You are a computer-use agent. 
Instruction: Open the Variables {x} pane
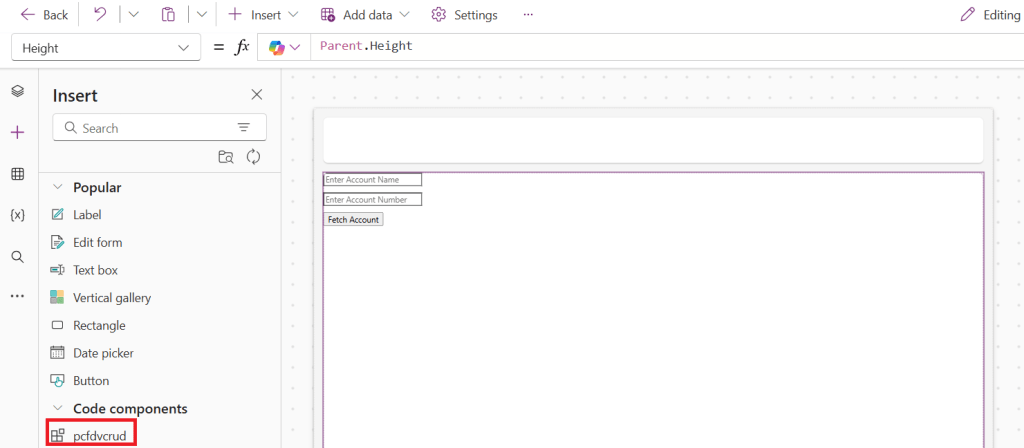pyautogui.click(x=17, y=215)
